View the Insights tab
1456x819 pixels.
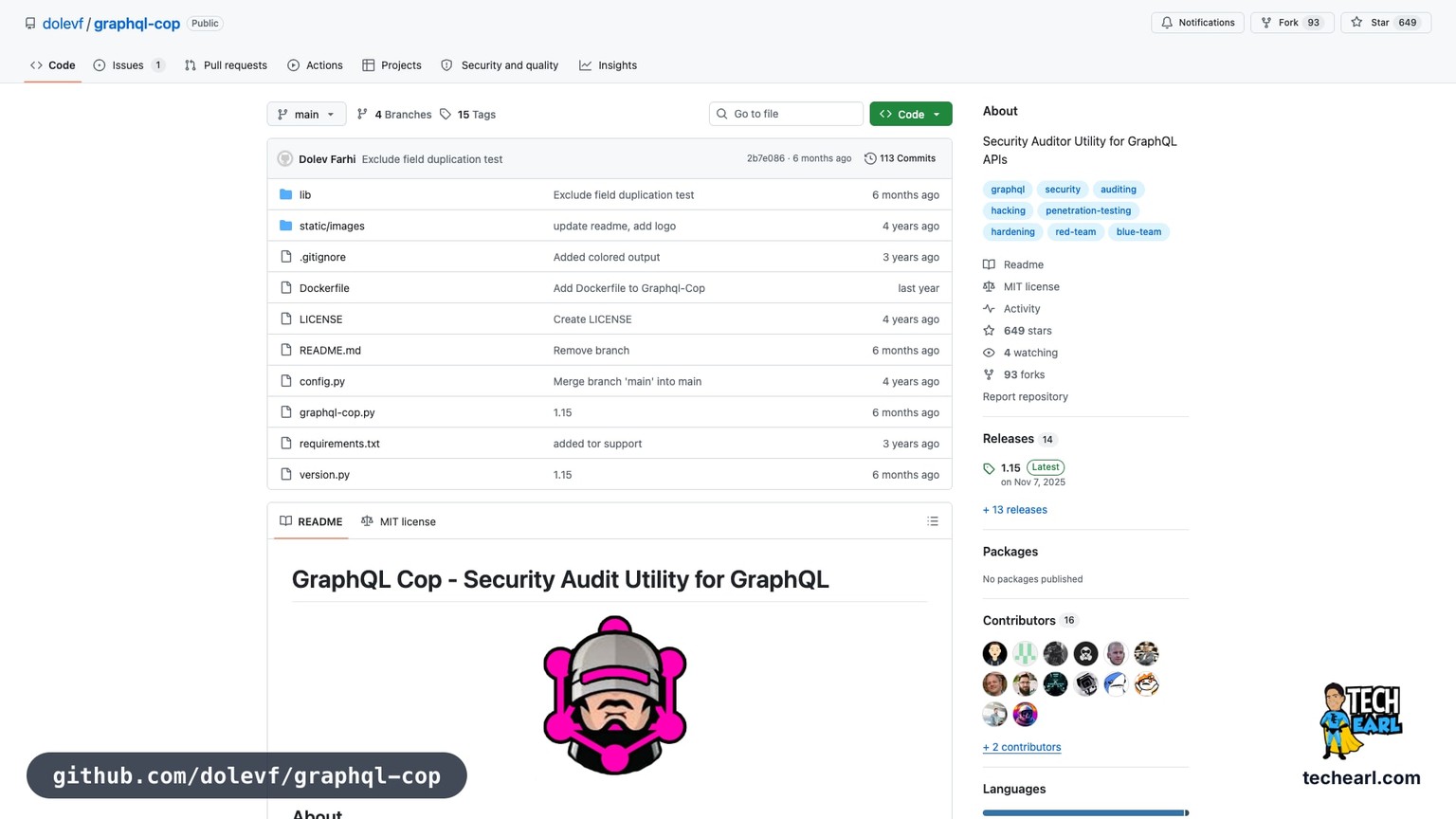[608, 65]
